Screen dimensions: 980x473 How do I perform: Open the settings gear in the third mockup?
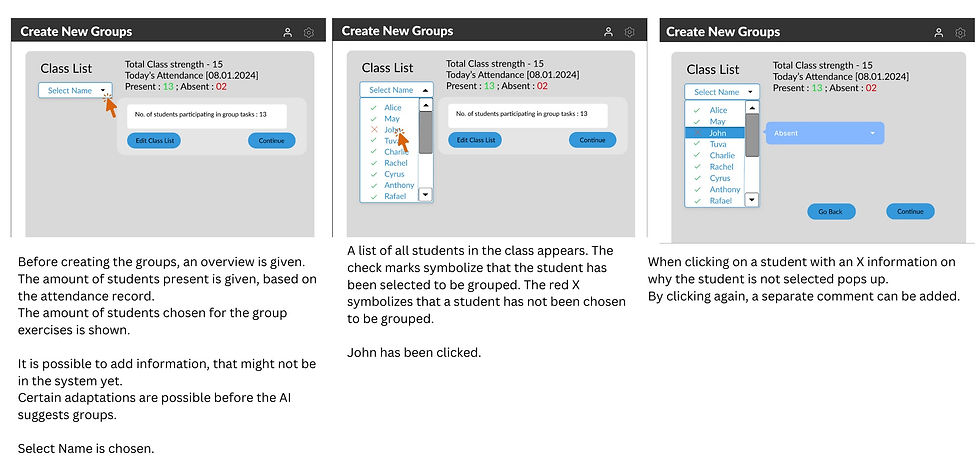click(960, 32)
